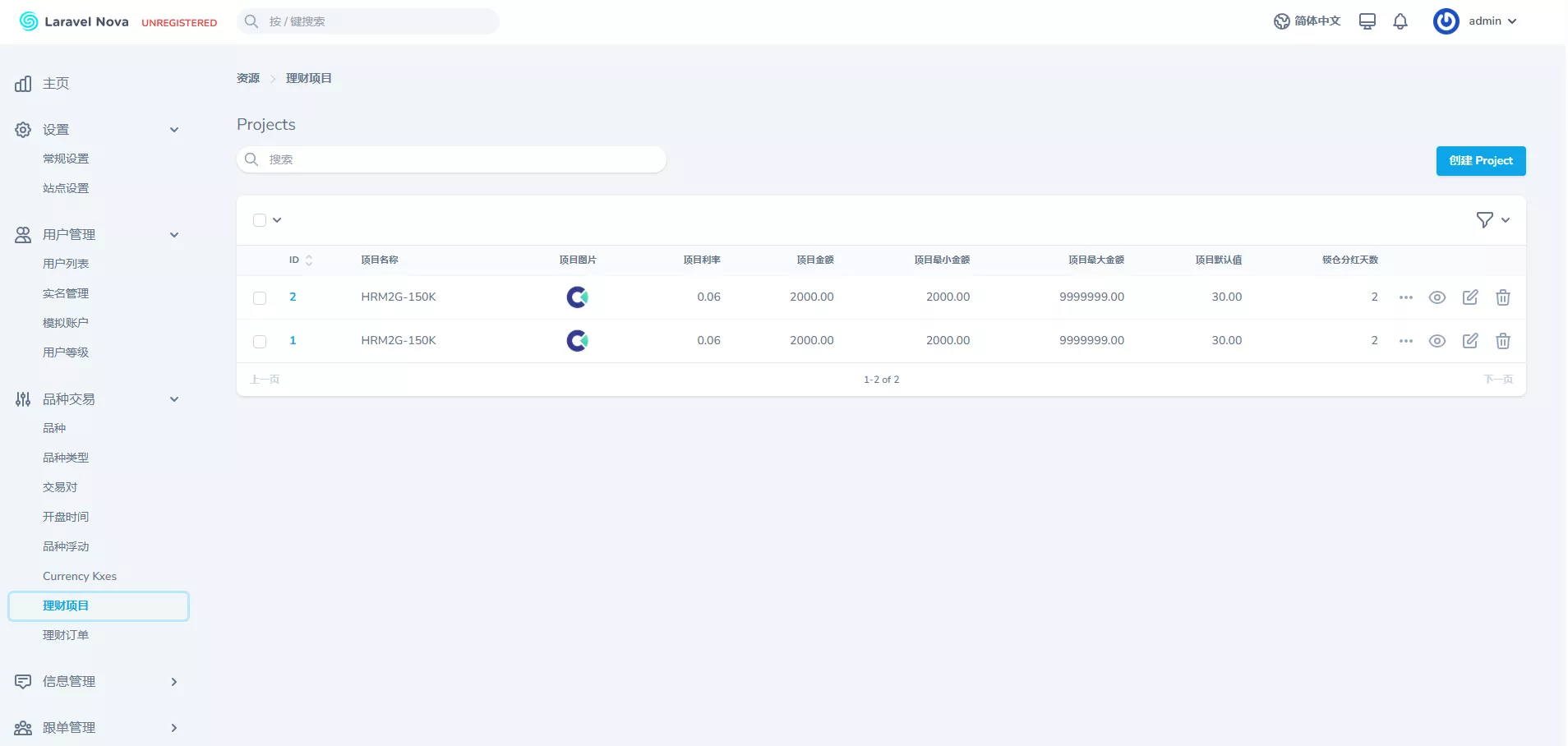Open 理财订单 in the sidebar

66,635
